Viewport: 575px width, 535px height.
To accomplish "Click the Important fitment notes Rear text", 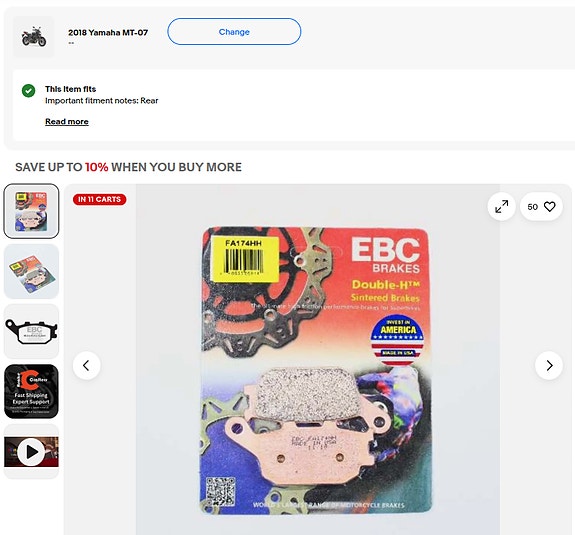I will point(102,101).
